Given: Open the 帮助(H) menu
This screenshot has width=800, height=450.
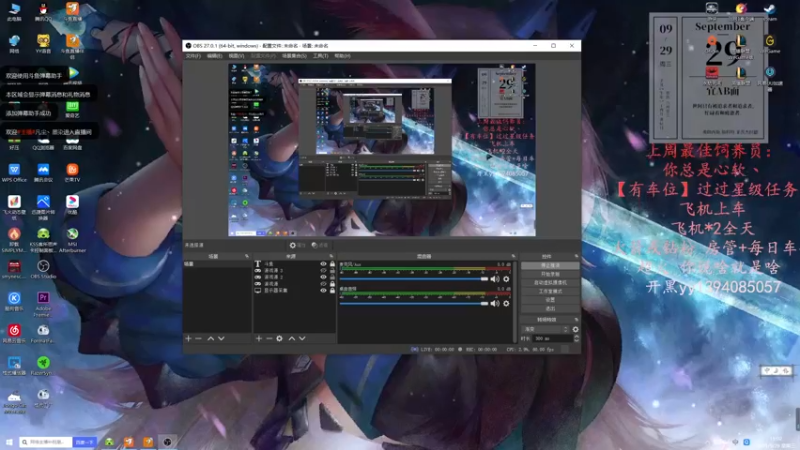Looking at the screenshot, I should pyautogui.click(x=342, y=56).
